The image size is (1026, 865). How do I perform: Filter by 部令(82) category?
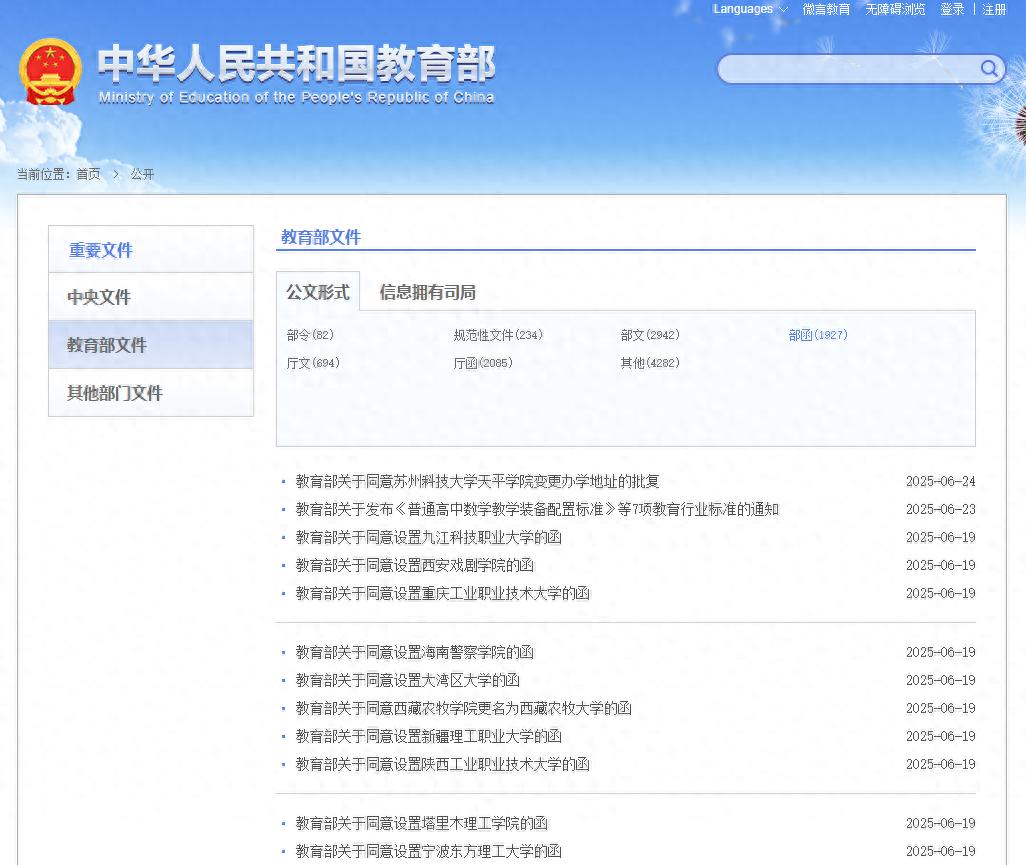pos(310,335)
